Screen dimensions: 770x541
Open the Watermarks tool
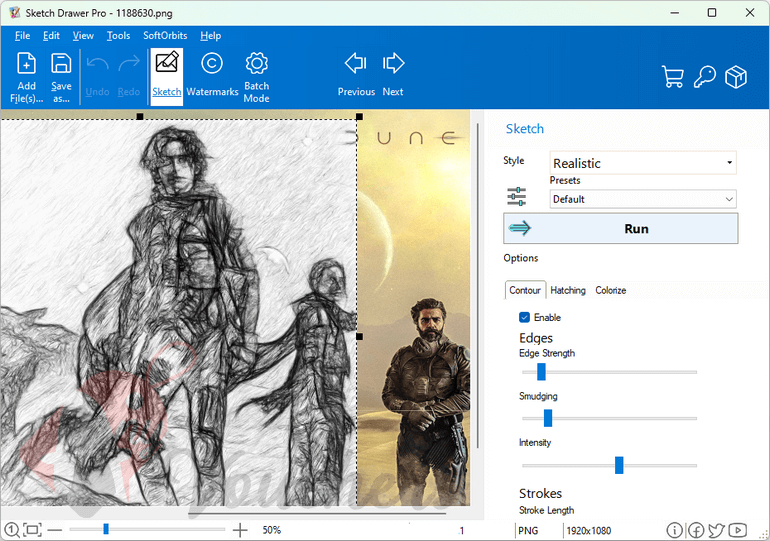pos(212,75)
